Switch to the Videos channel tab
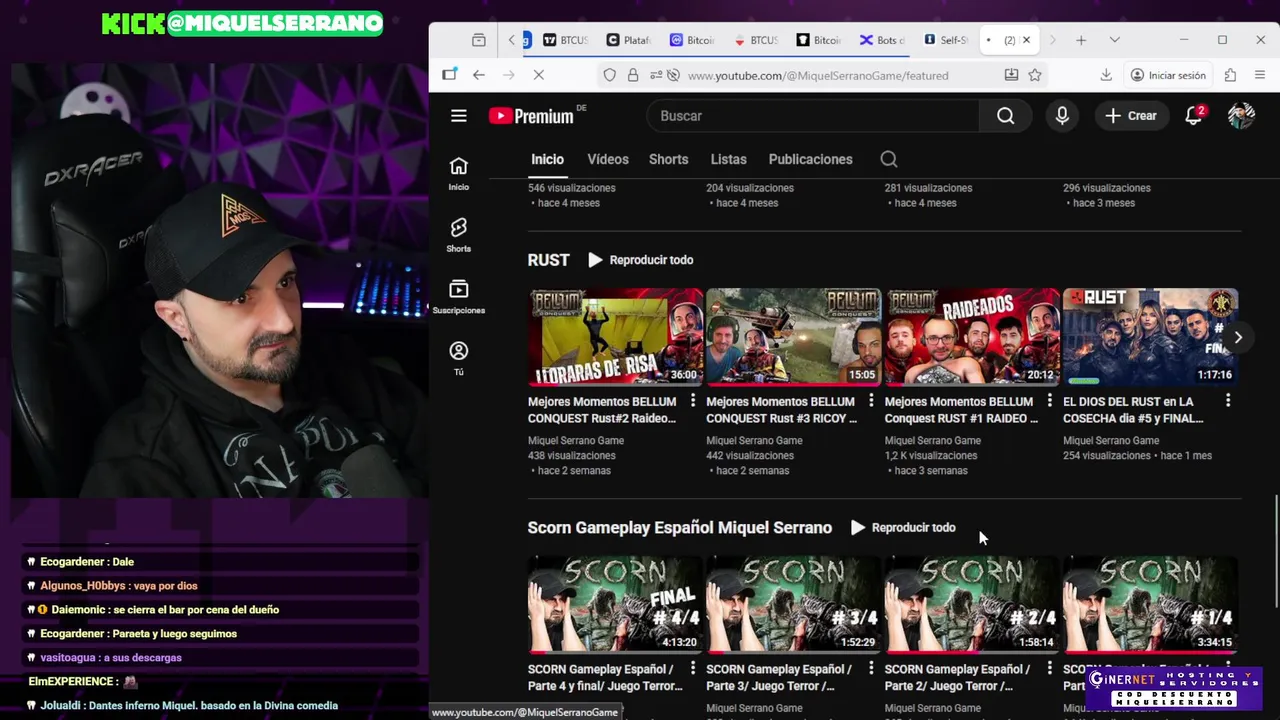 [x=608, y=159]
